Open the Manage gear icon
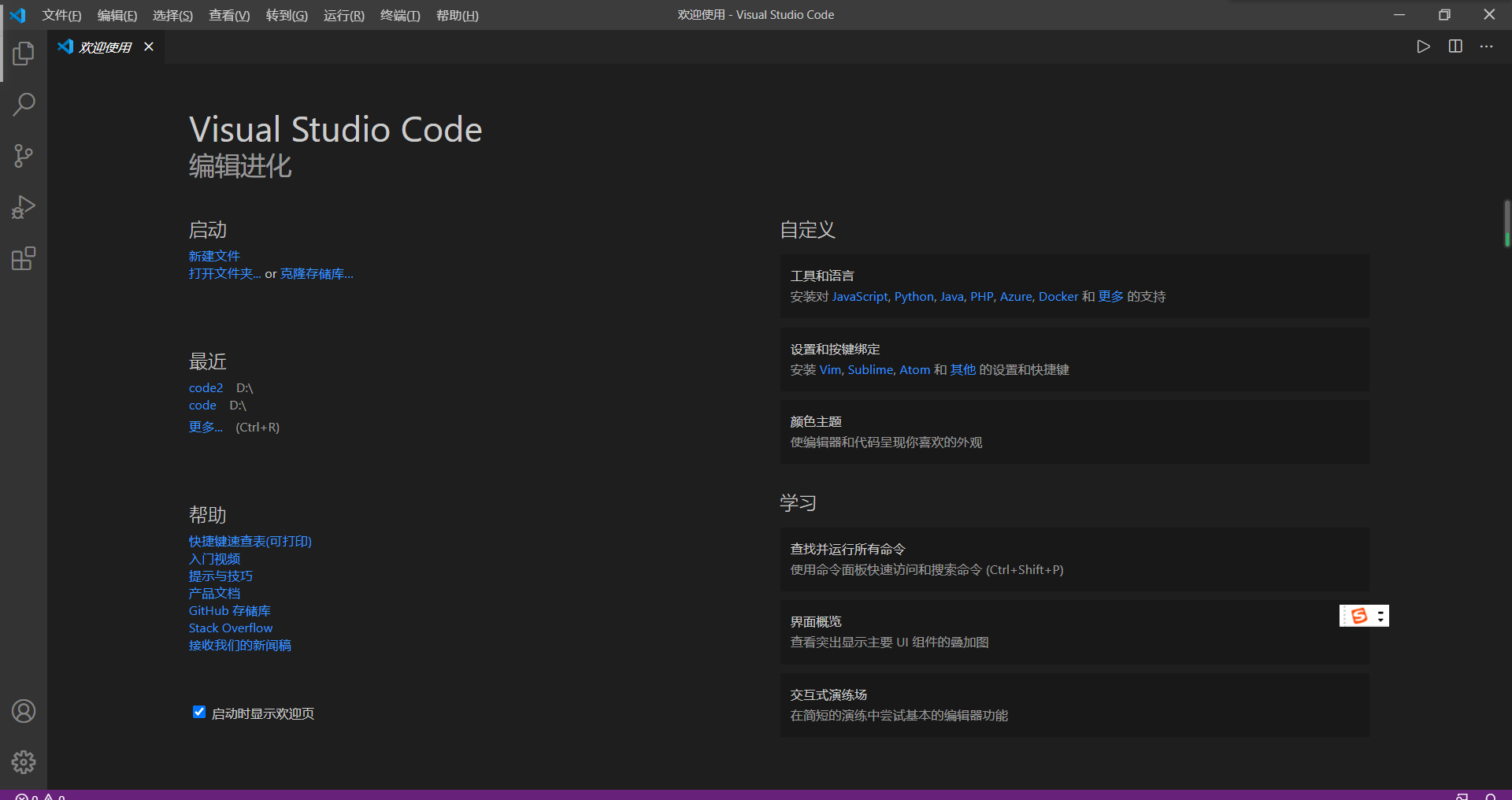 point(24,762)
